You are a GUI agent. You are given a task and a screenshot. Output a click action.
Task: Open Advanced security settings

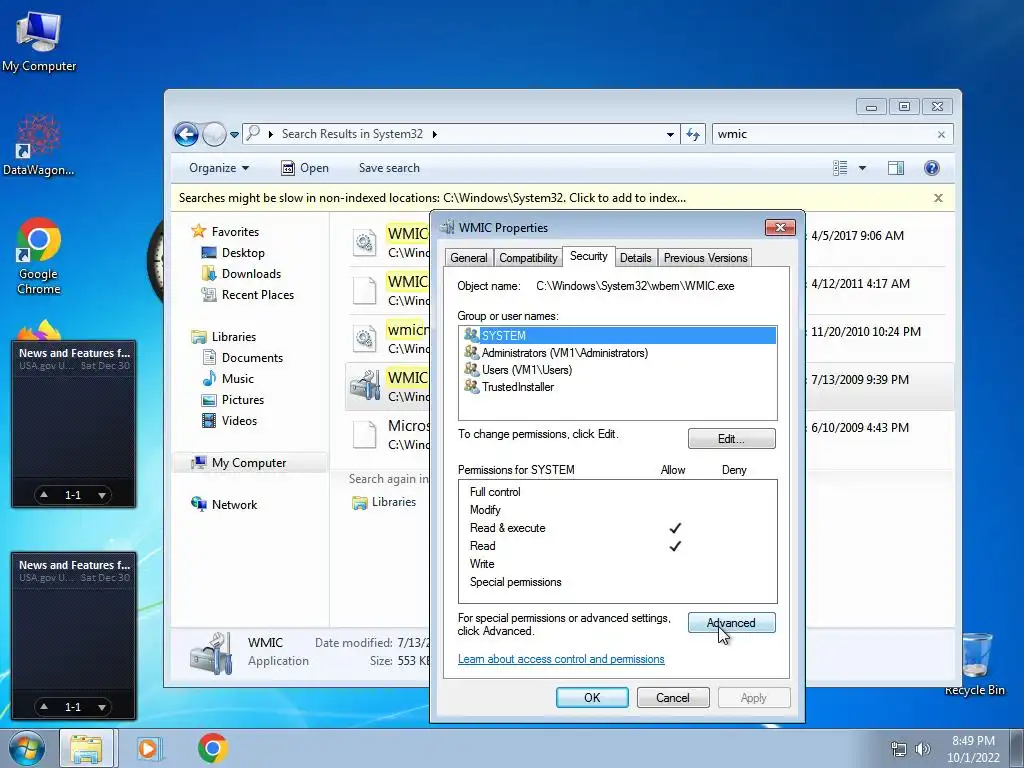(x=731, y=623)
